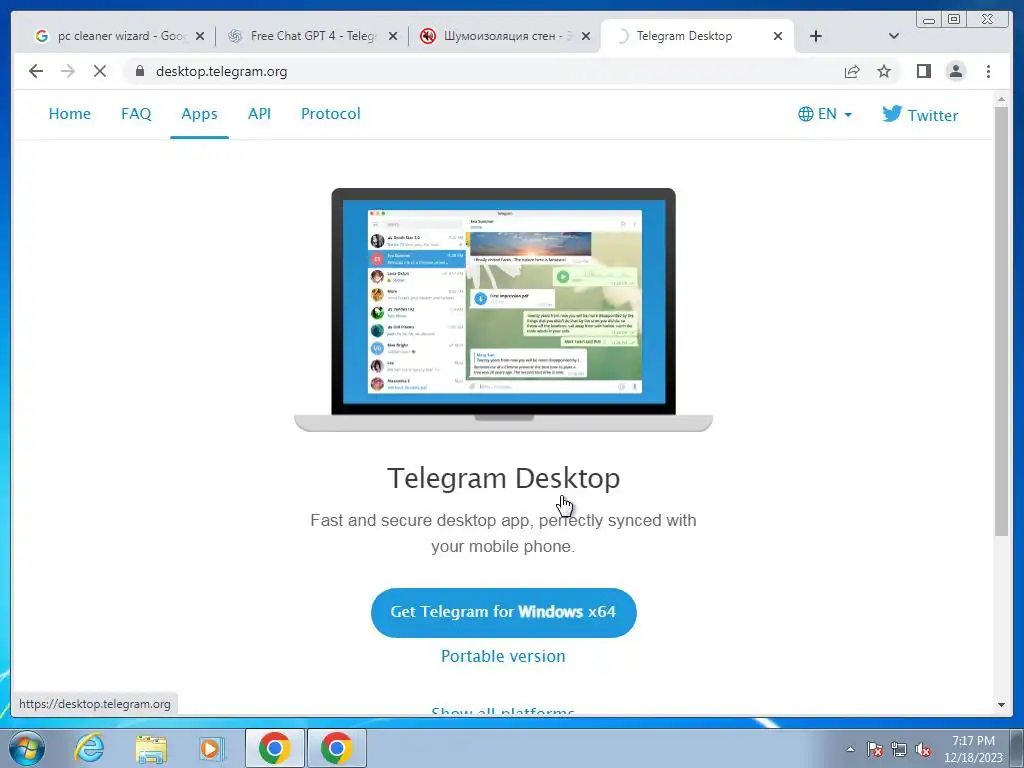
Task: Click the network tray icon
Action: coord(899,749)
